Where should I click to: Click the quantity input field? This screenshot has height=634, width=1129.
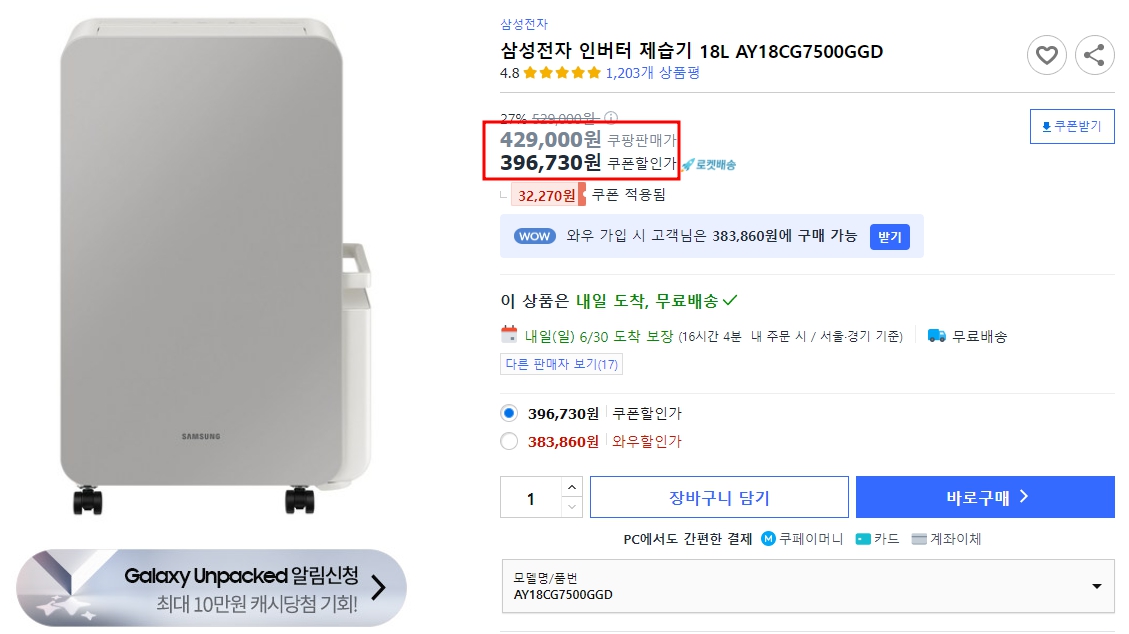point(531,498)
